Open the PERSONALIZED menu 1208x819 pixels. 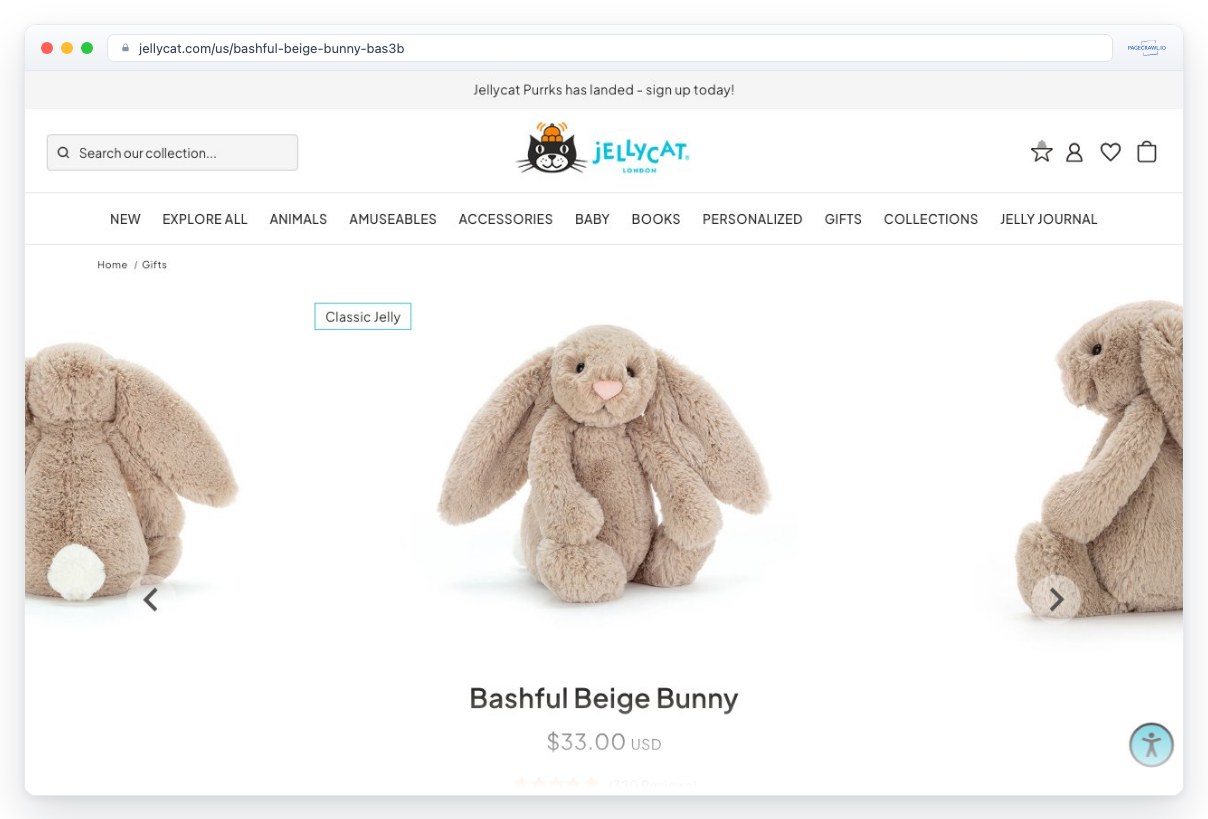[x=752, y=219]
